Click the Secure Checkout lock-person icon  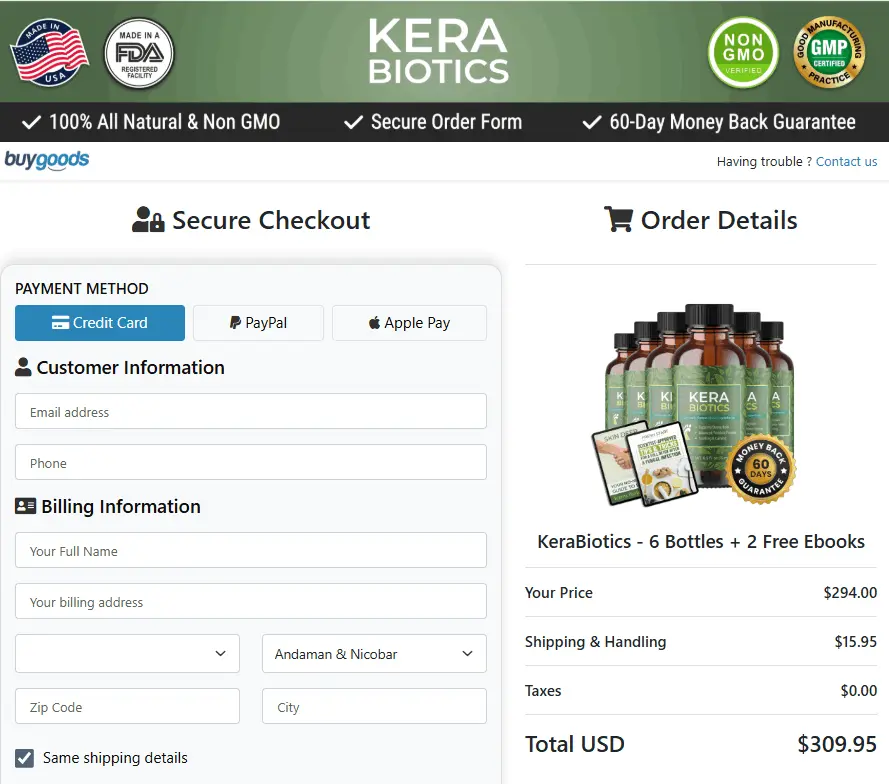148,218
